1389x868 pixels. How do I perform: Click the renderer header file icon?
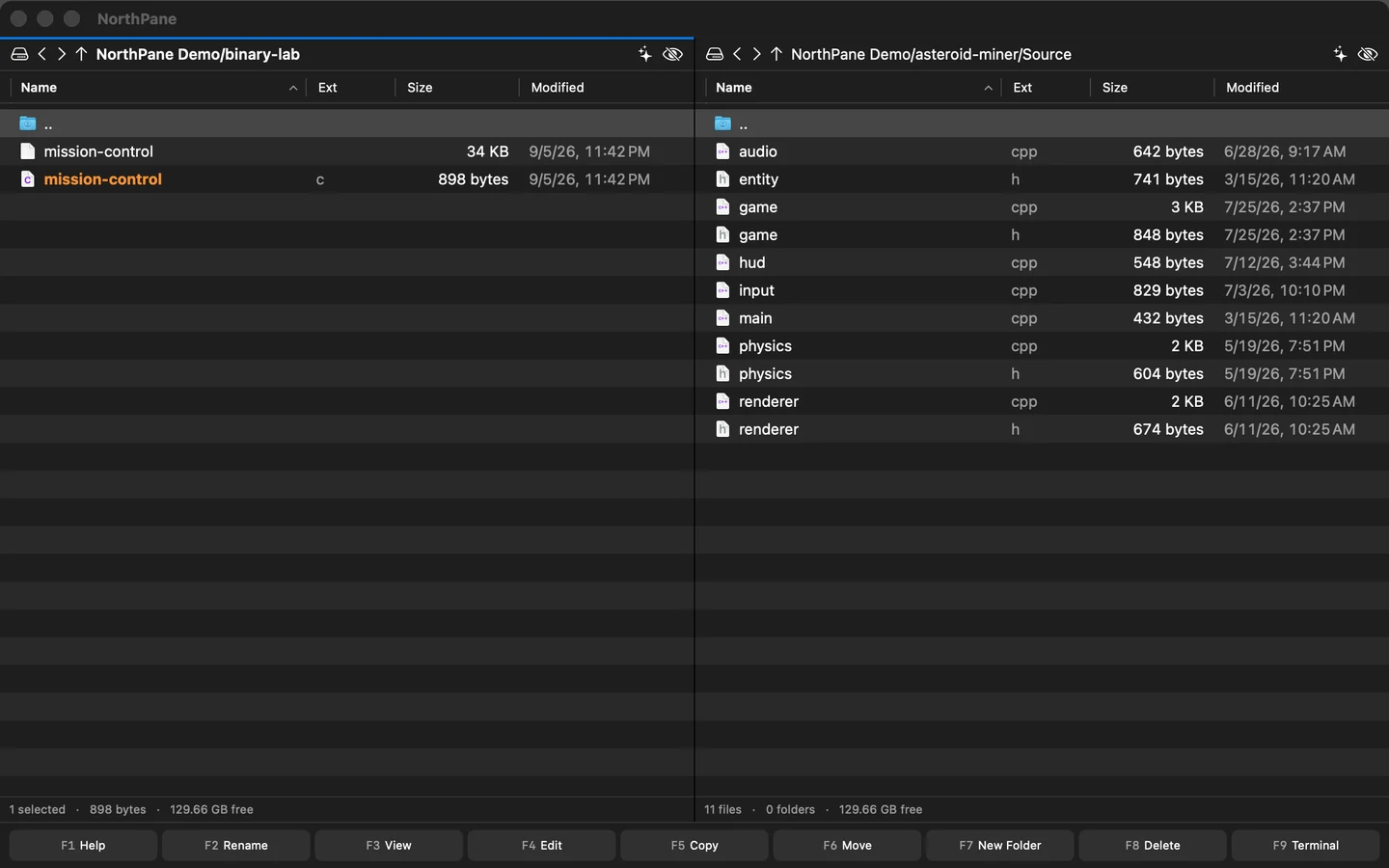coord(722,429)
